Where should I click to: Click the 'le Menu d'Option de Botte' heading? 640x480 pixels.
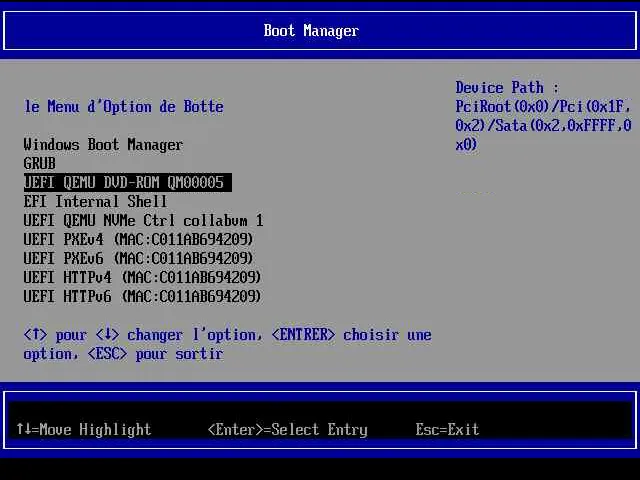click(x=124, y=107)
